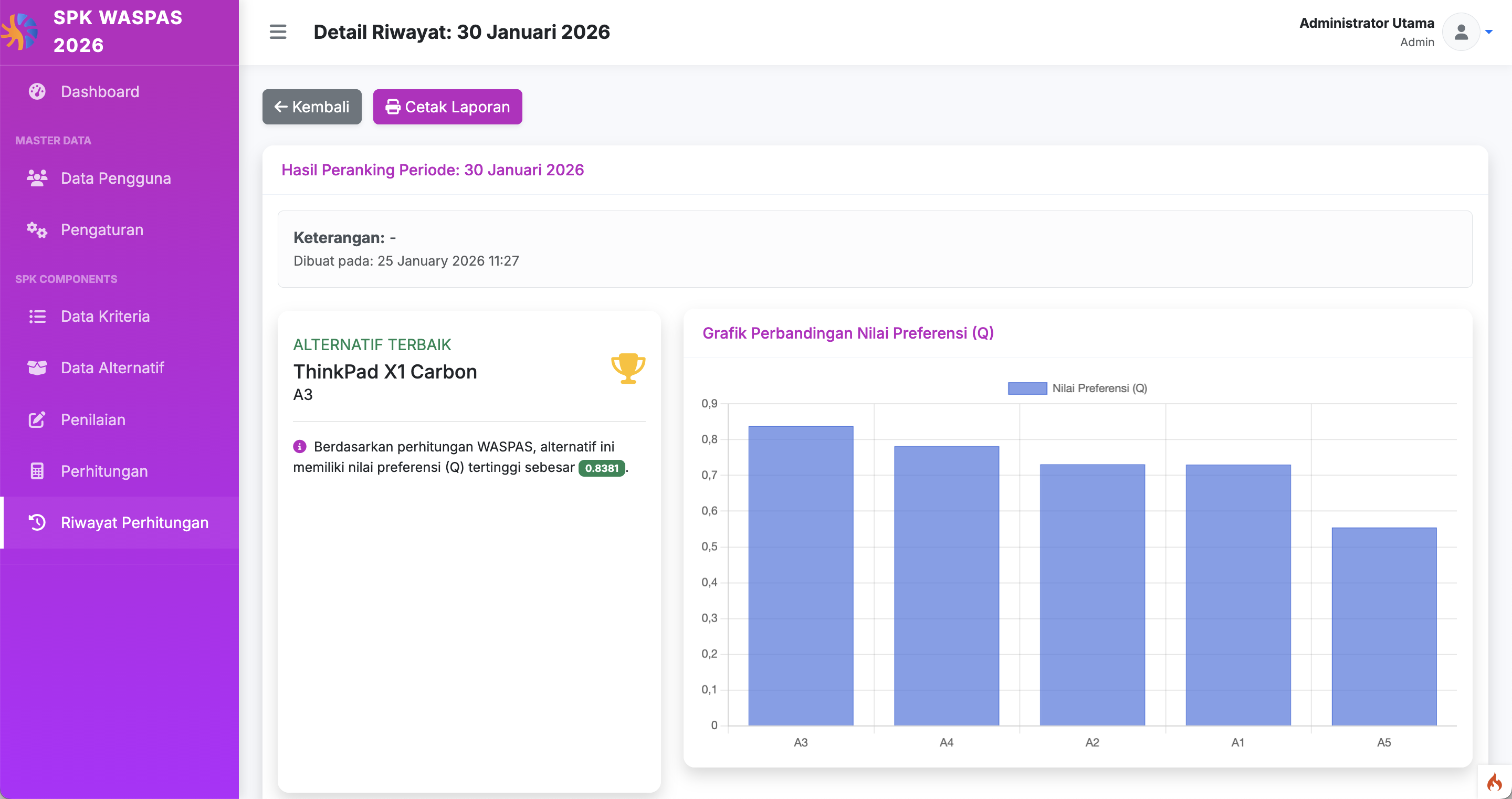
Task: Click the Admin role label
Action: coord(1417,43)
